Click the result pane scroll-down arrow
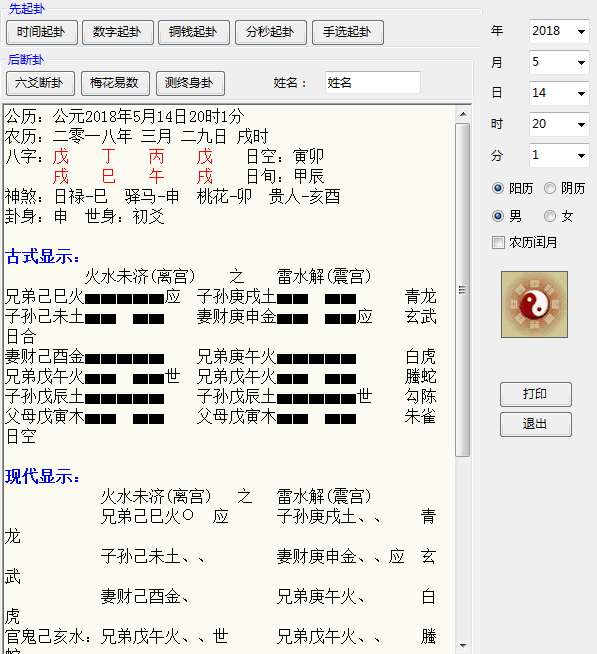The image size is (597, 654). pos(463,646)
